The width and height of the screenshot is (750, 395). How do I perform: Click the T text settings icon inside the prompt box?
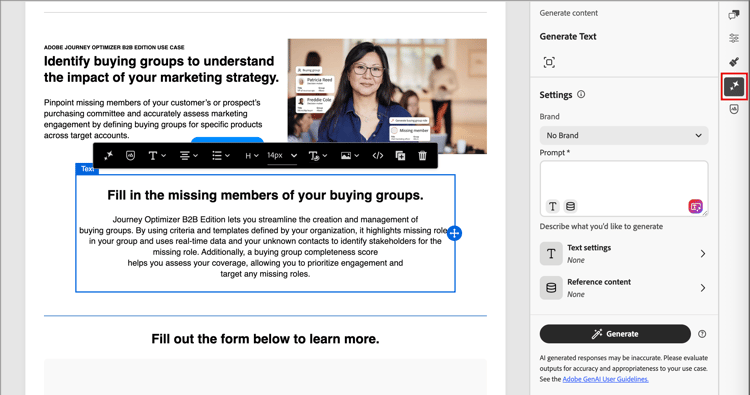tap(552, 207)
